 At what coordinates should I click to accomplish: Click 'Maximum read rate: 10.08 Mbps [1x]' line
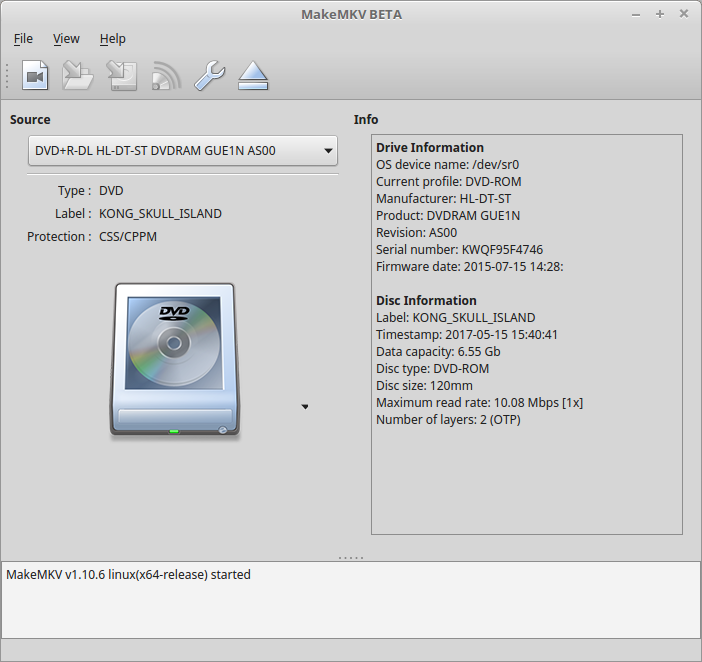pyautogui.click(x=479, y=403)
